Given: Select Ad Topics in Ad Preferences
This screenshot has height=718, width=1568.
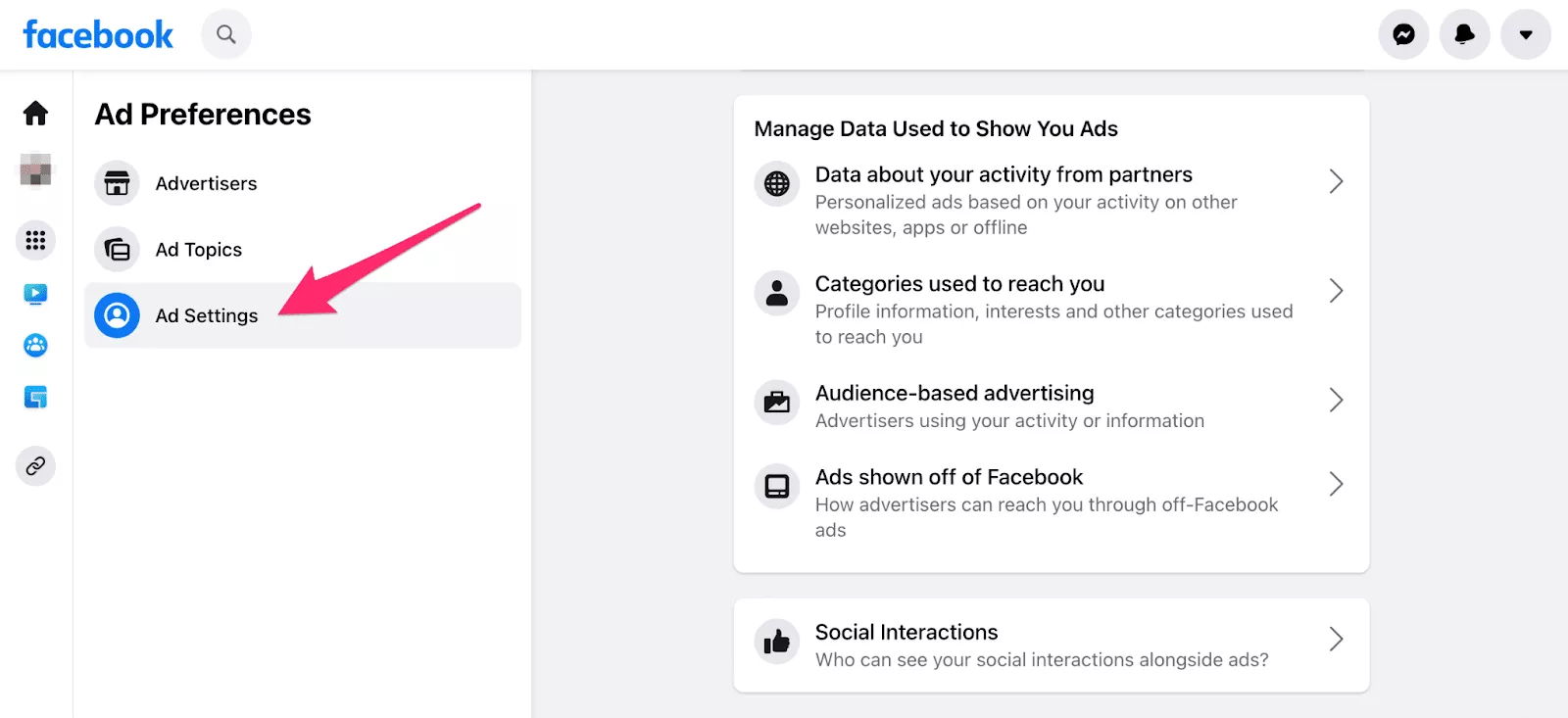Looking at the screenshot, I should [199, 250].
